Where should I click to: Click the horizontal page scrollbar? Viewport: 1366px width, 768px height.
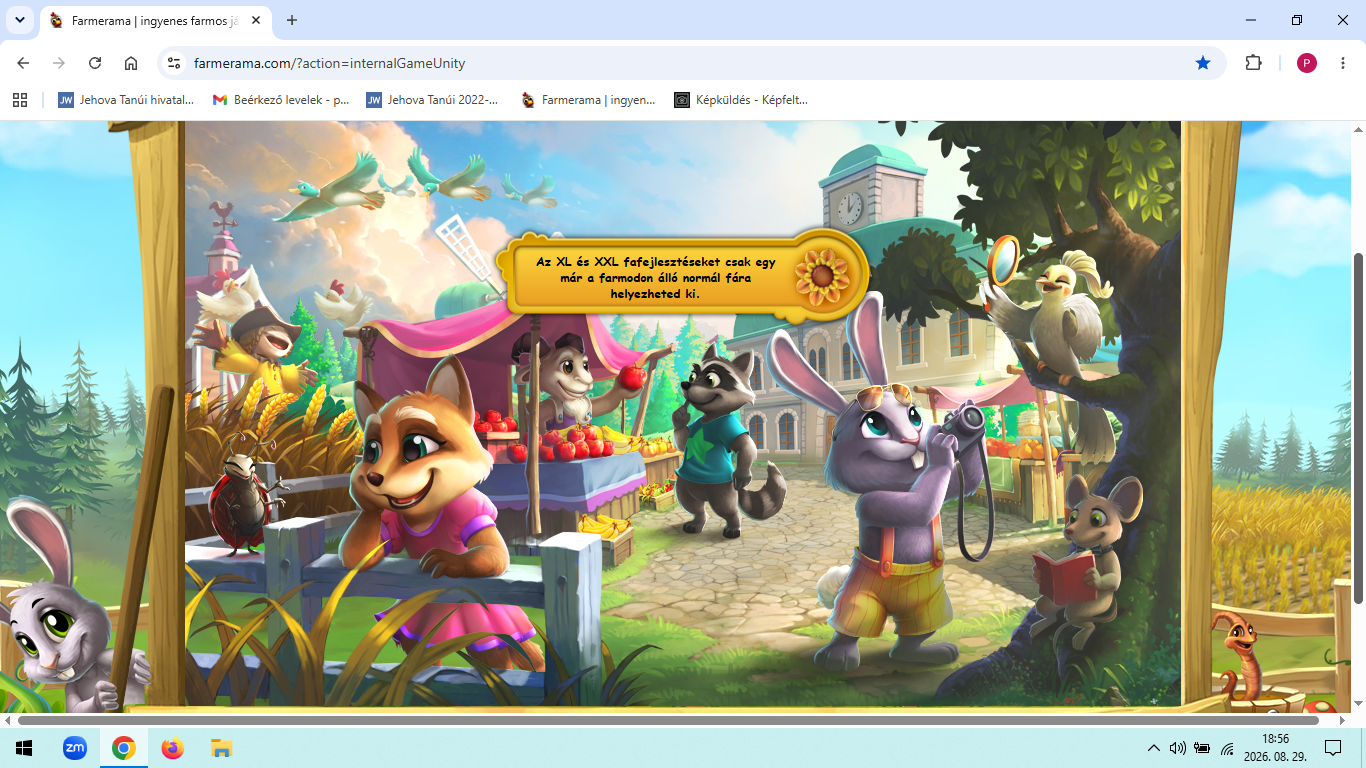tap(668, 720)
